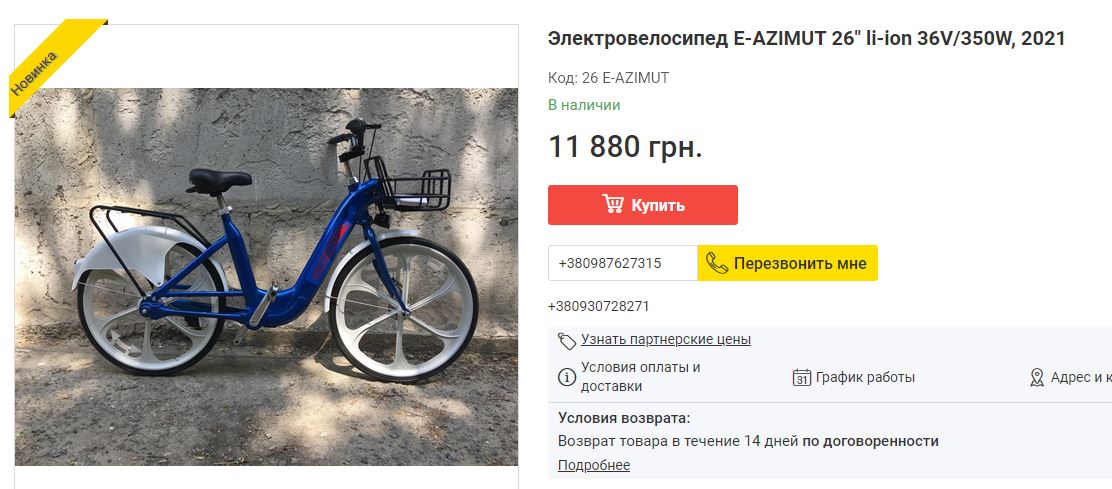The width and height of the screenshot is (1112, 489).
Task: Click the map pin address icon
Action: pos(1037,377)
